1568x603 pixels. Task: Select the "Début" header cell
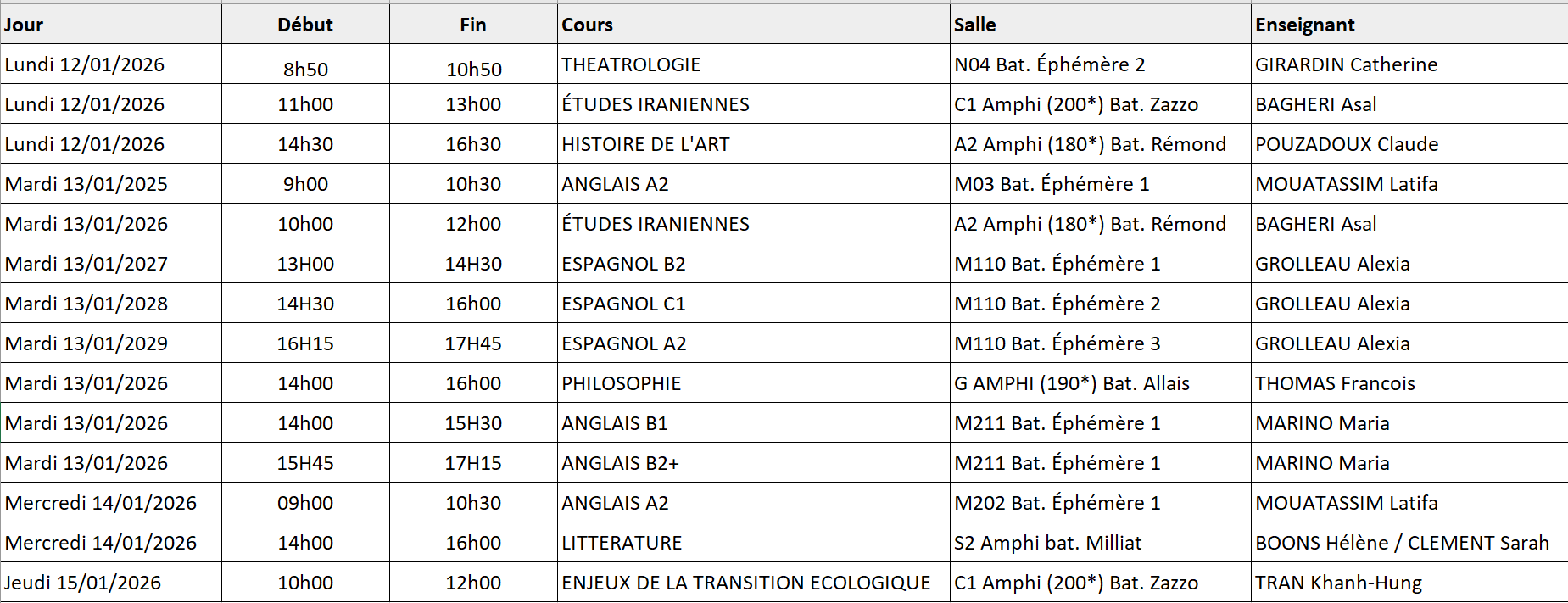pyautogui.click(x=305, y=25)
